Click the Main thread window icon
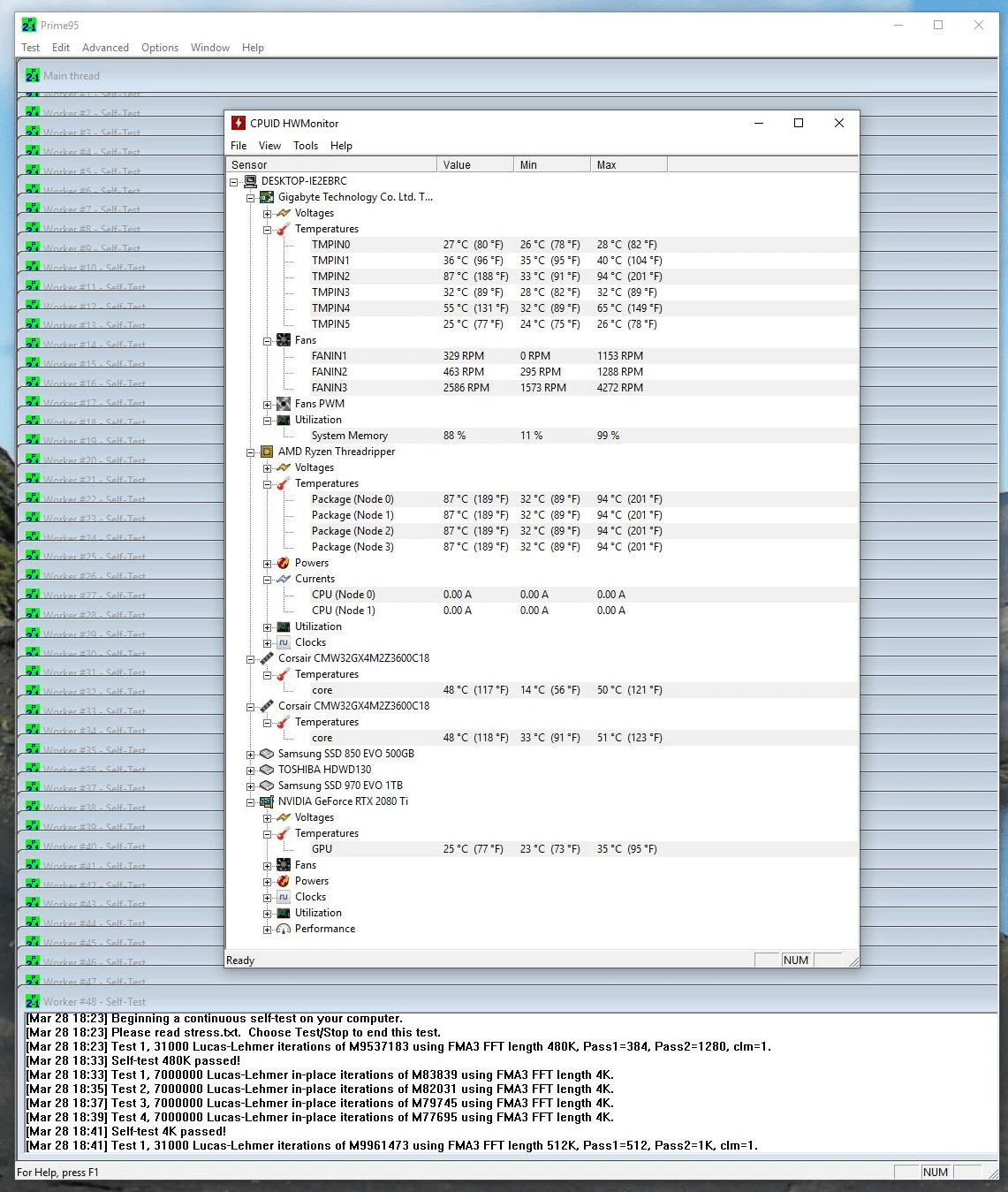Screen dimensions: 1008x1192 click(33, 76)
